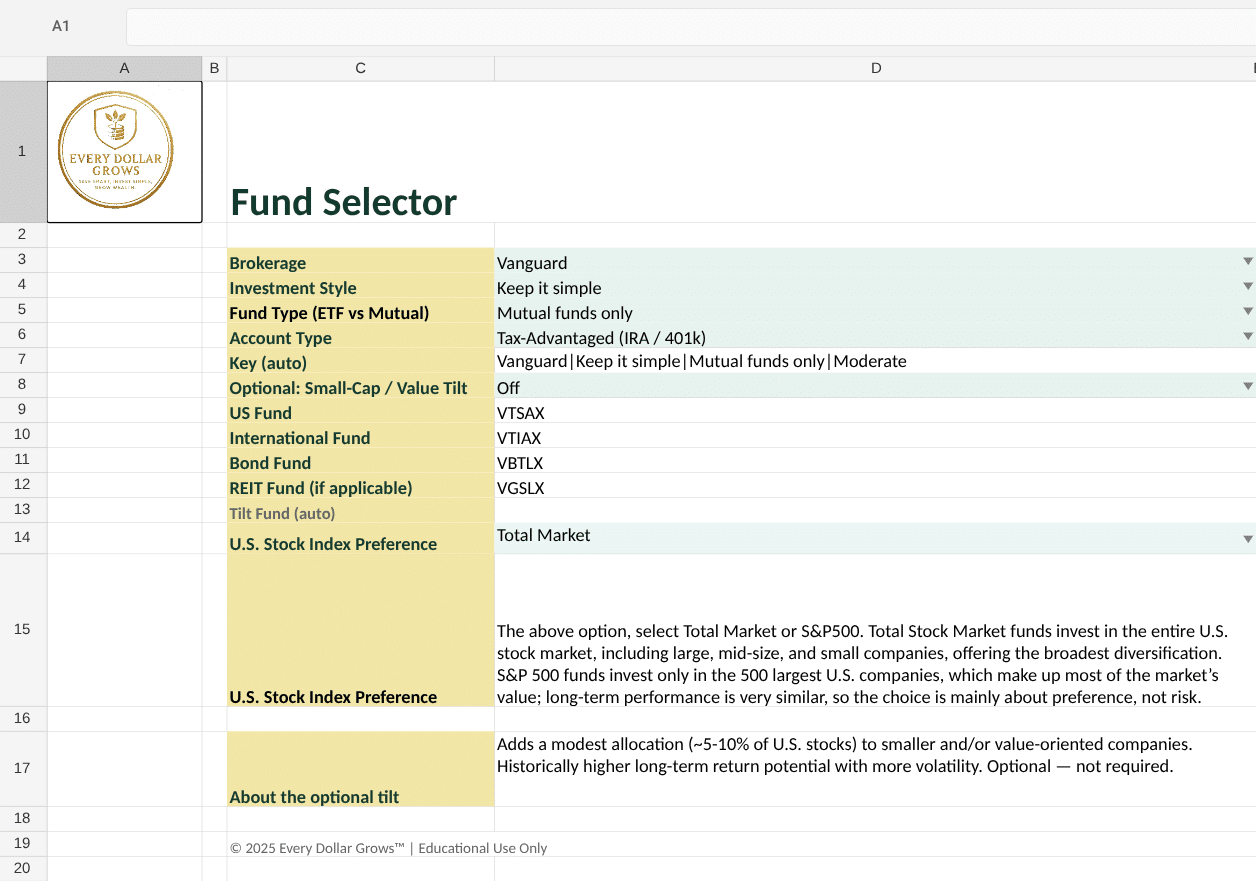Click the Fund Selector title

click(343, 202)
